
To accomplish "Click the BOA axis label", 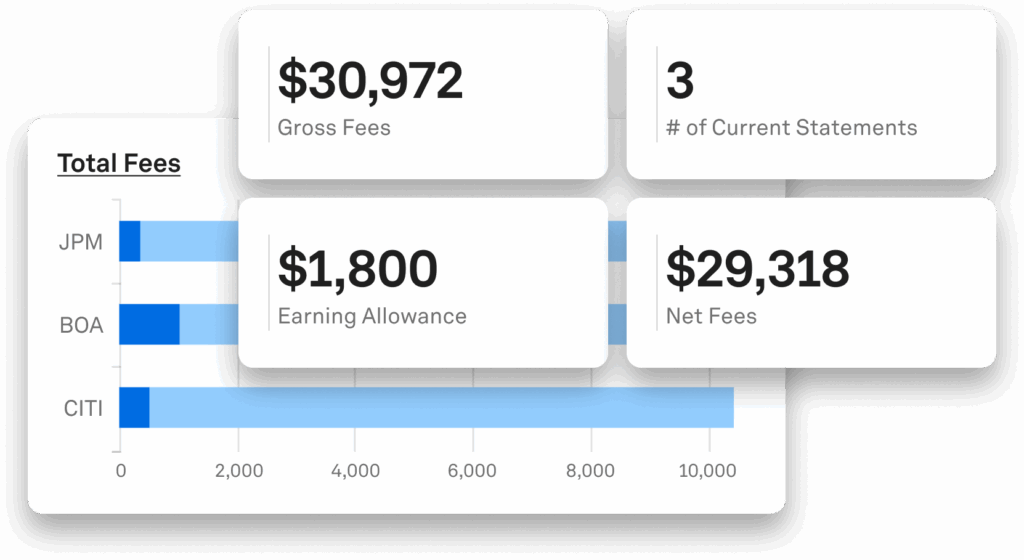I will [81, 325].
